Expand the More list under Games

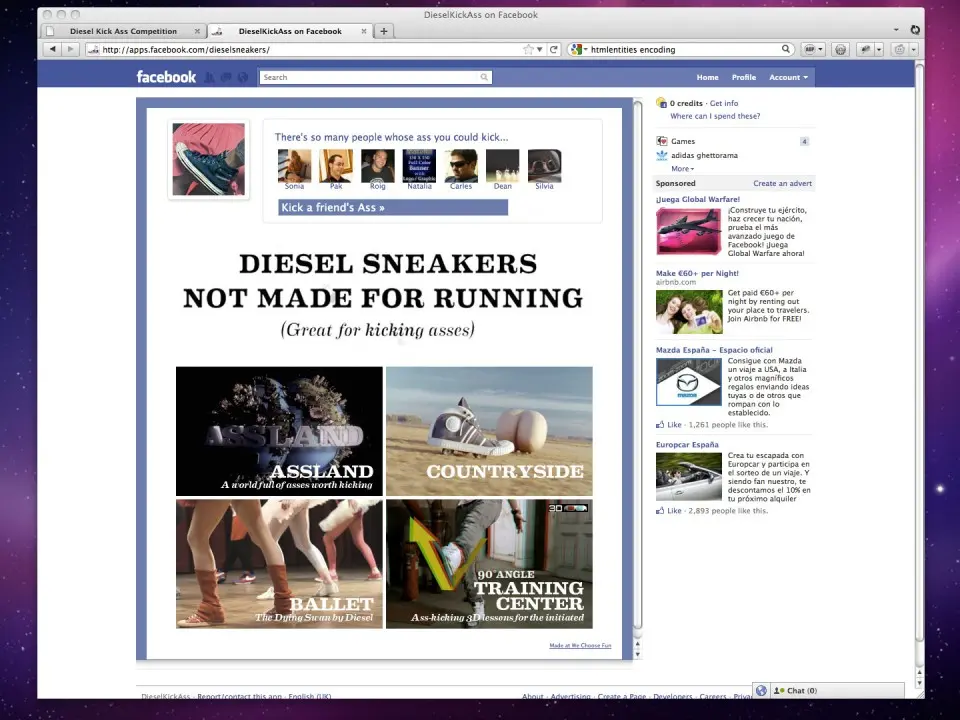click(683, 169)
